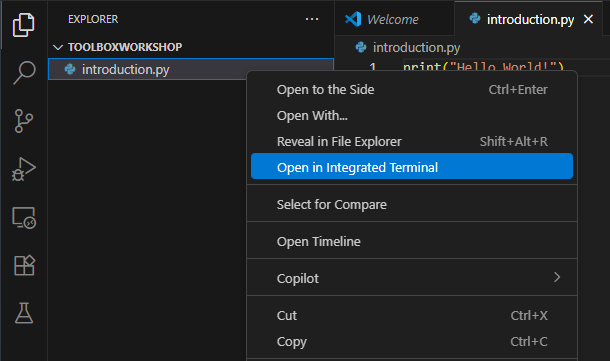Viewport: 610px width, 361px height.
Task: Click introduction.py in the breadcrumb bar
Action: coord(416,47)
